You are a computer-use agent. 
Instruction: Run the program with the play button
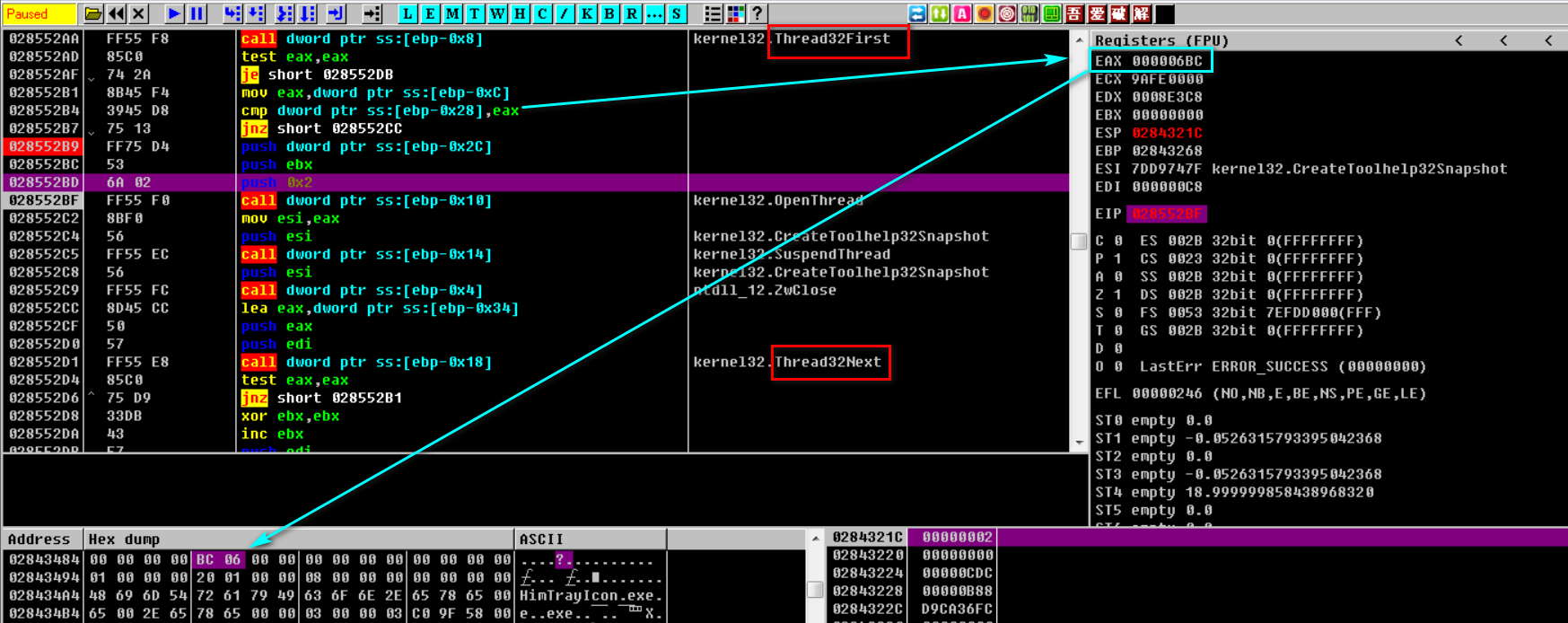175,13
